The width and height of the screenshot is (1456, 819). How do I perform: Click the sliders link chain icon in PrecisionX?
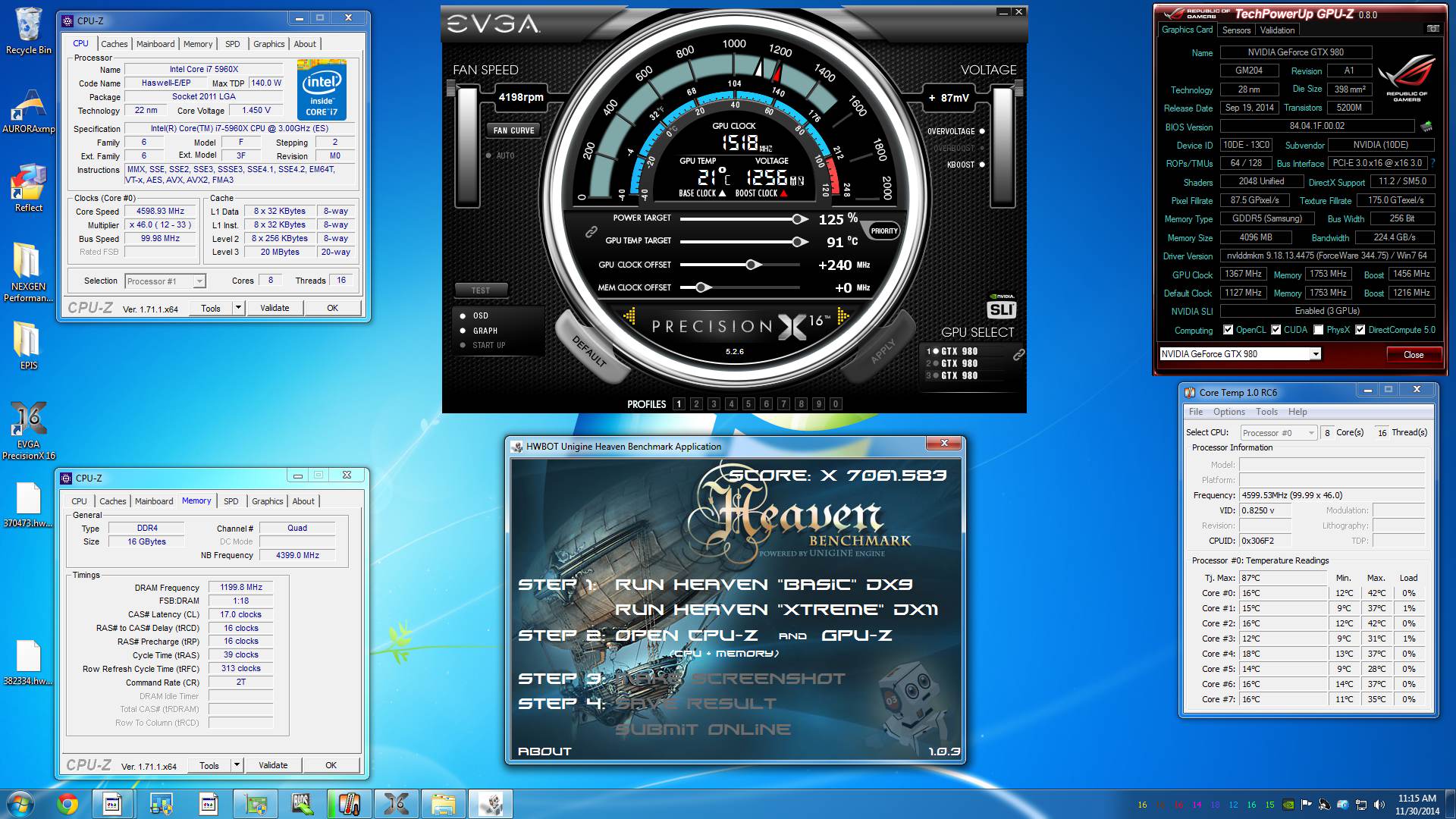coord(591,232)
